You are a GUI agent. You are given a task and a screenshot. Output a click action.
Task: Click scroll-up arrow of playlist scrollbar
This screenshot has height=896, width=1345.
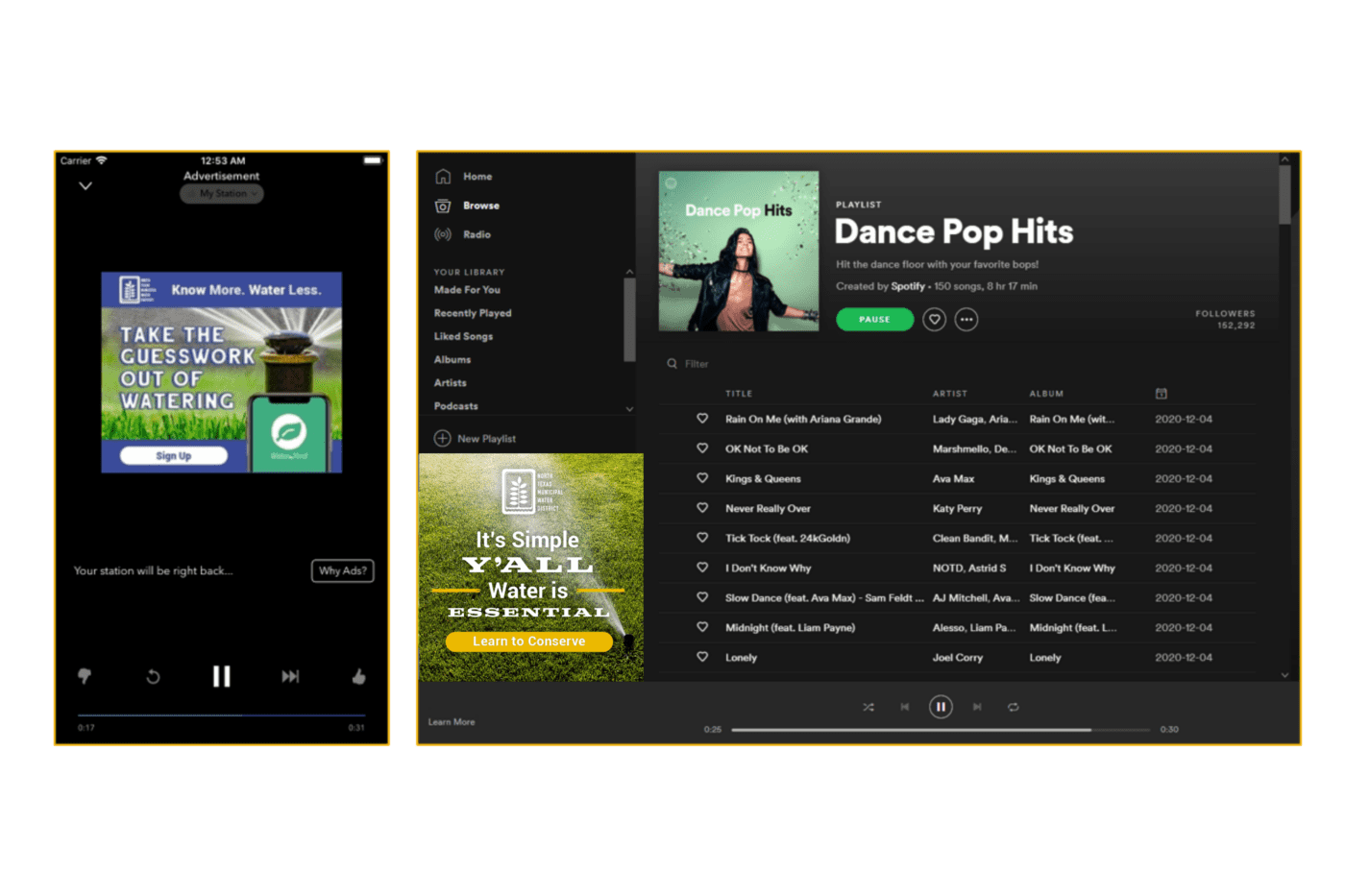point(1284,159)
